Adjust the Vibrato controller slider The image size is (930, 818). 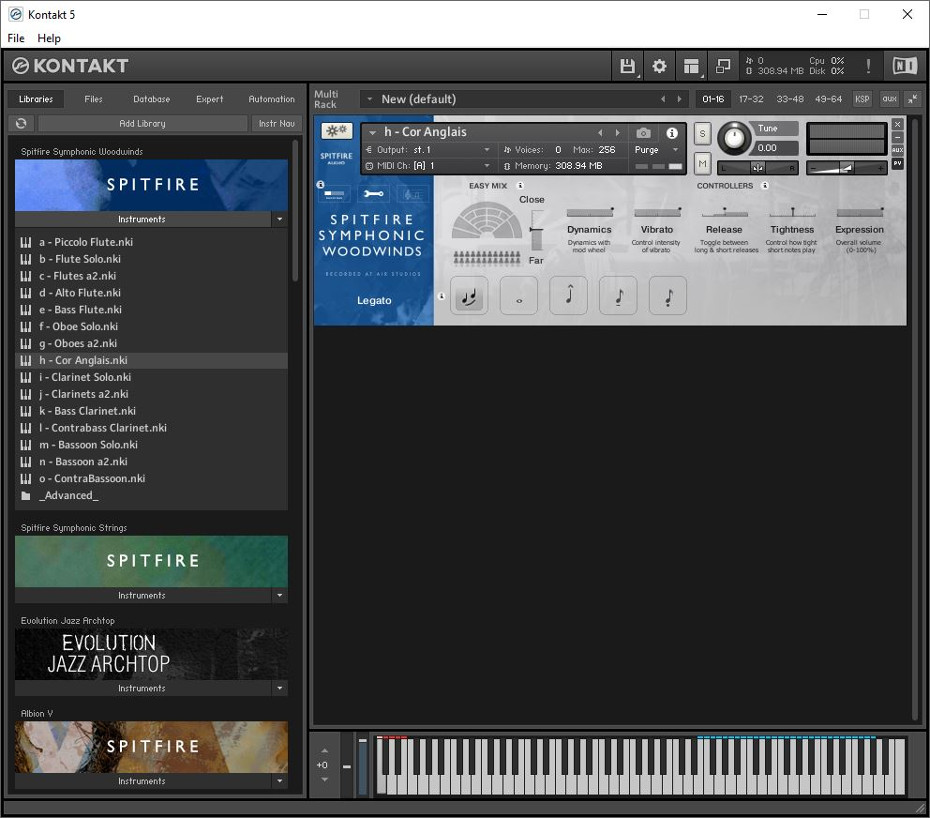click(657, 212)
